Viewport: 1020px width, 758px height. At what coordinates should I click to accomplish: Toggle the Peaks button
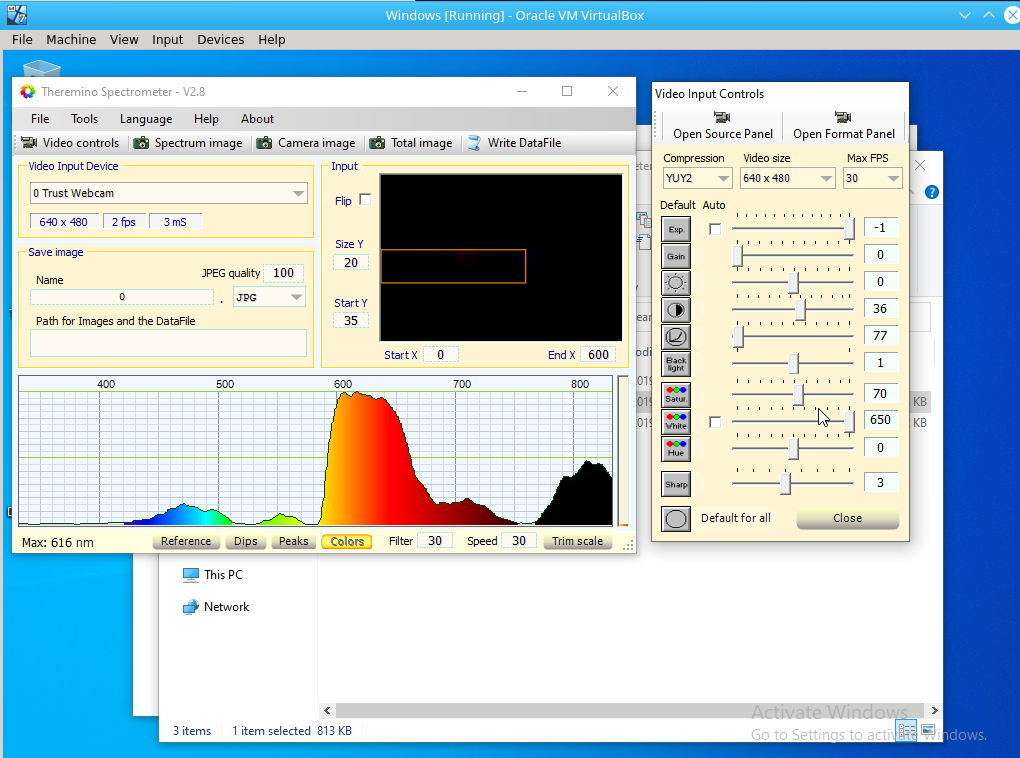point(293,541)
